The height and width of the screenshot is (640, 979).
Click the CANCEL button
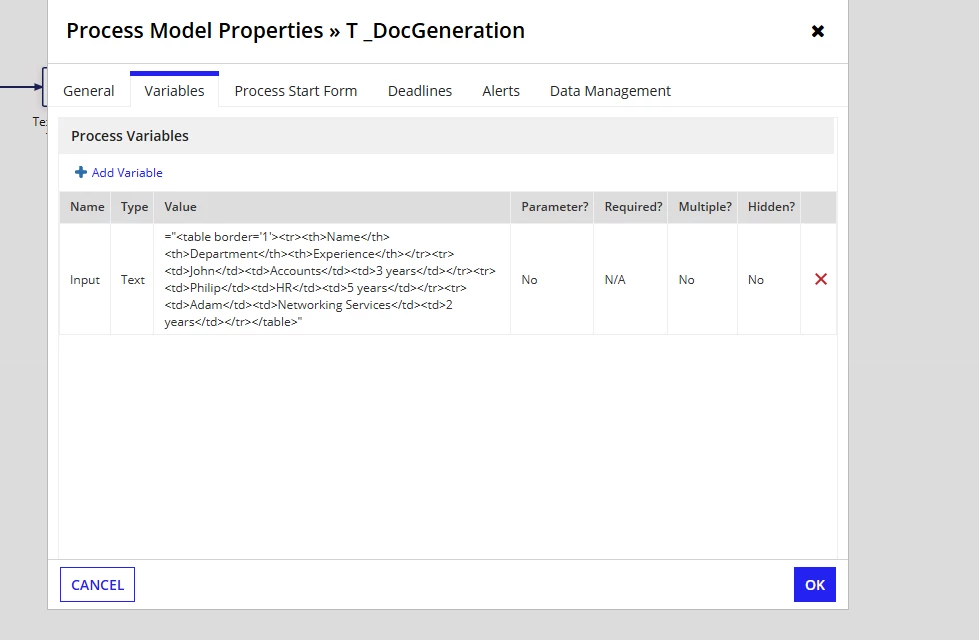pos(97,584)
